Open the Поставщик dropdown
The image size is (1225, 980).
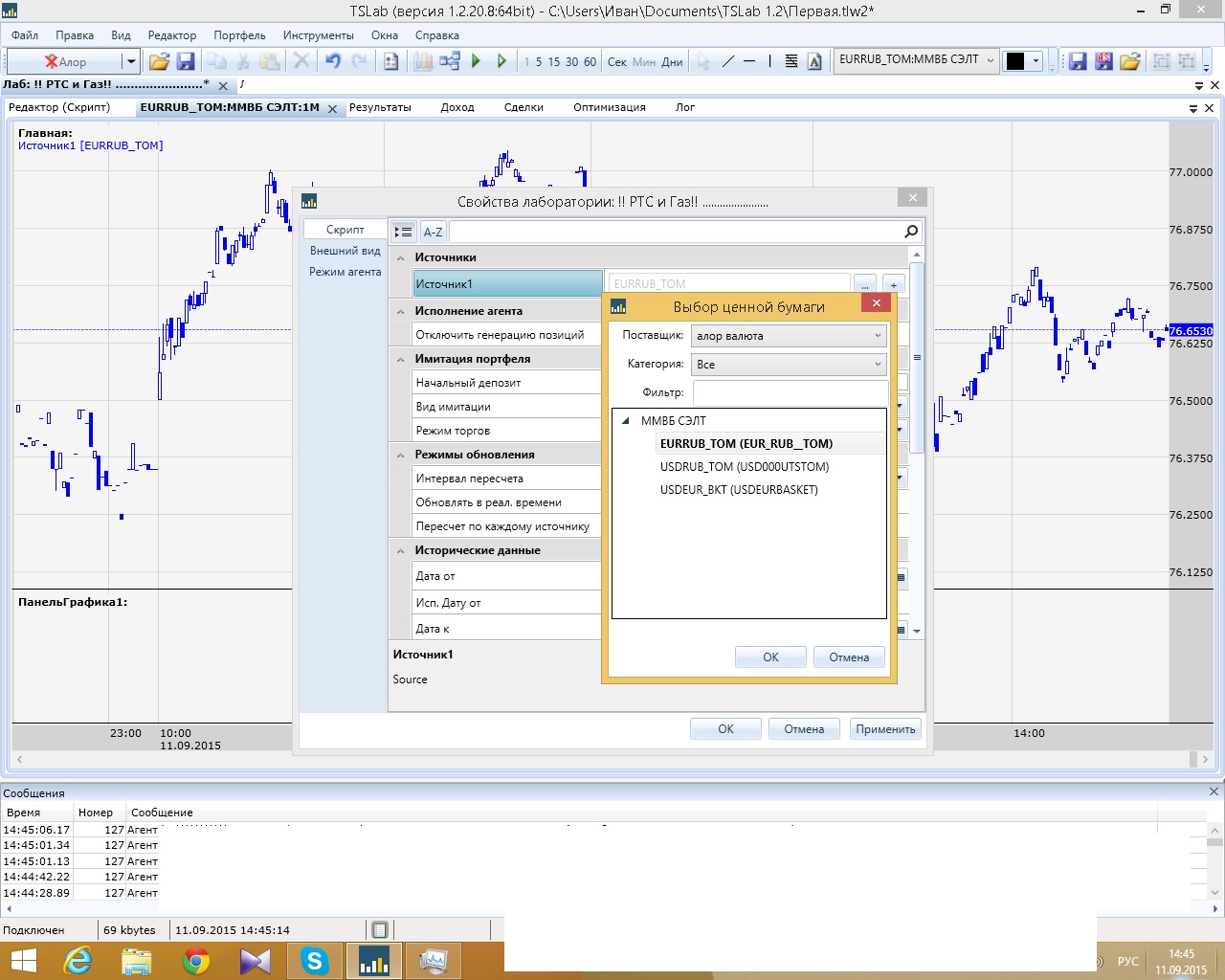click(789, 336)
